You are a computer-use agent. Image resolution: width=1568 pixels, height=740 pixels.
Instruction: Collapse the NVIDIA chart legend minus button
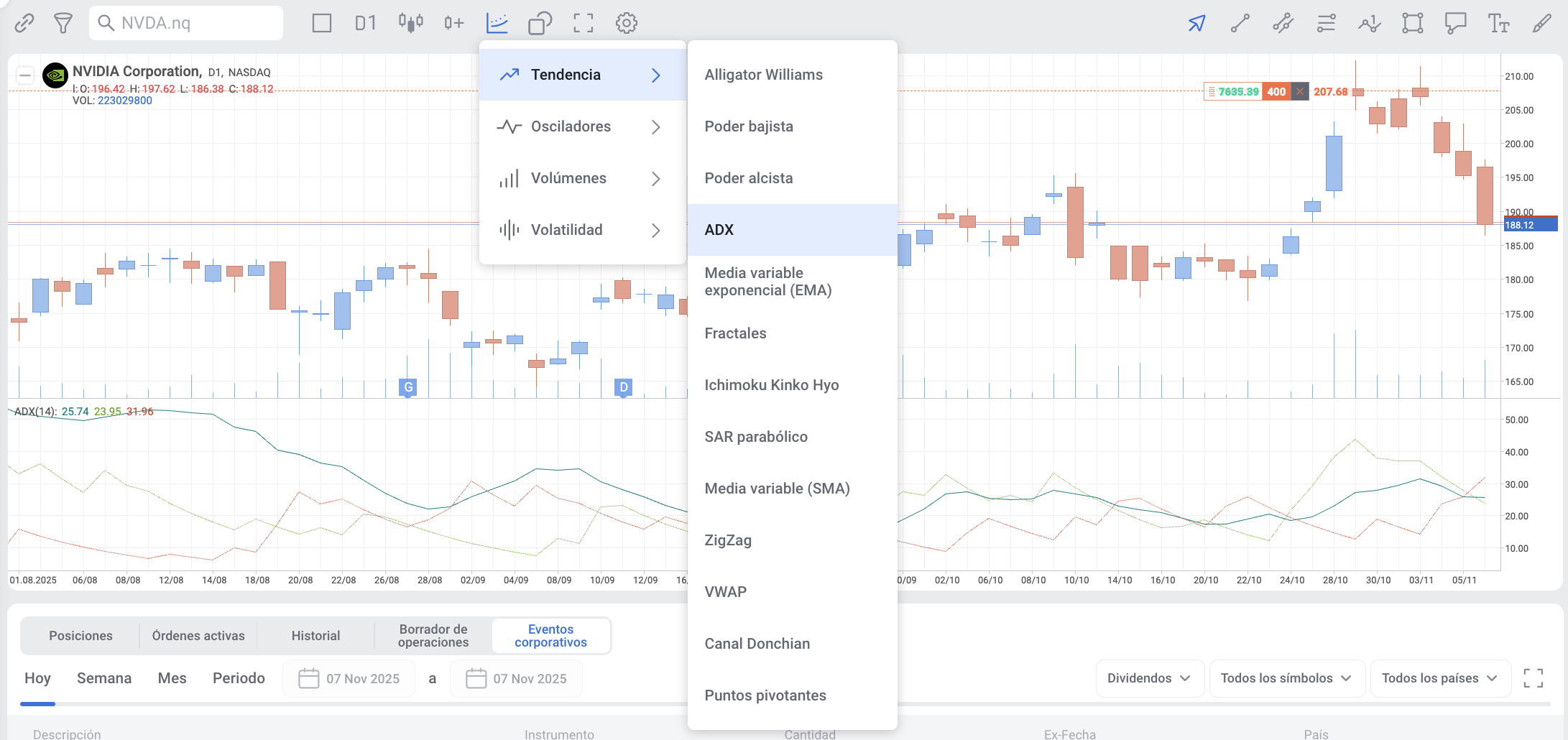(x=25, y=75)
